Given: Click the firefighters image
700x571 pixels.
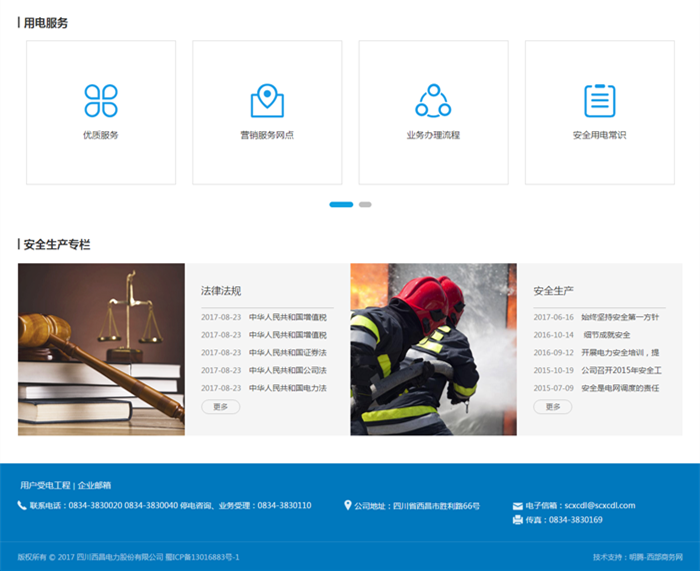Looking at the screenshot, I should pyautogui.click(x=433, y=349).
